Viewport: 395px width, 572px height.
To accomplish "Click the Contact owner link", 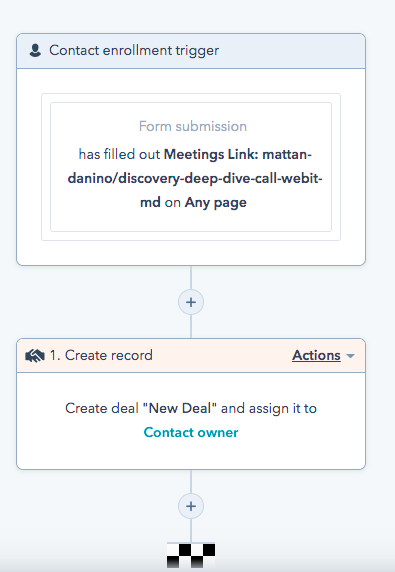I will click(x=191, y=432).
